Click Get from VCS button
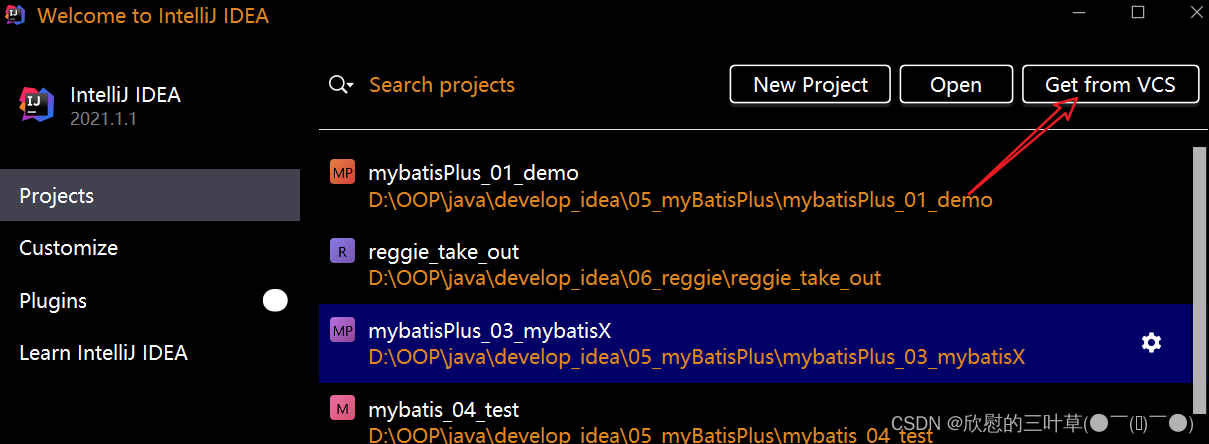This screenshot has width=1209, height=444. 1110,85
